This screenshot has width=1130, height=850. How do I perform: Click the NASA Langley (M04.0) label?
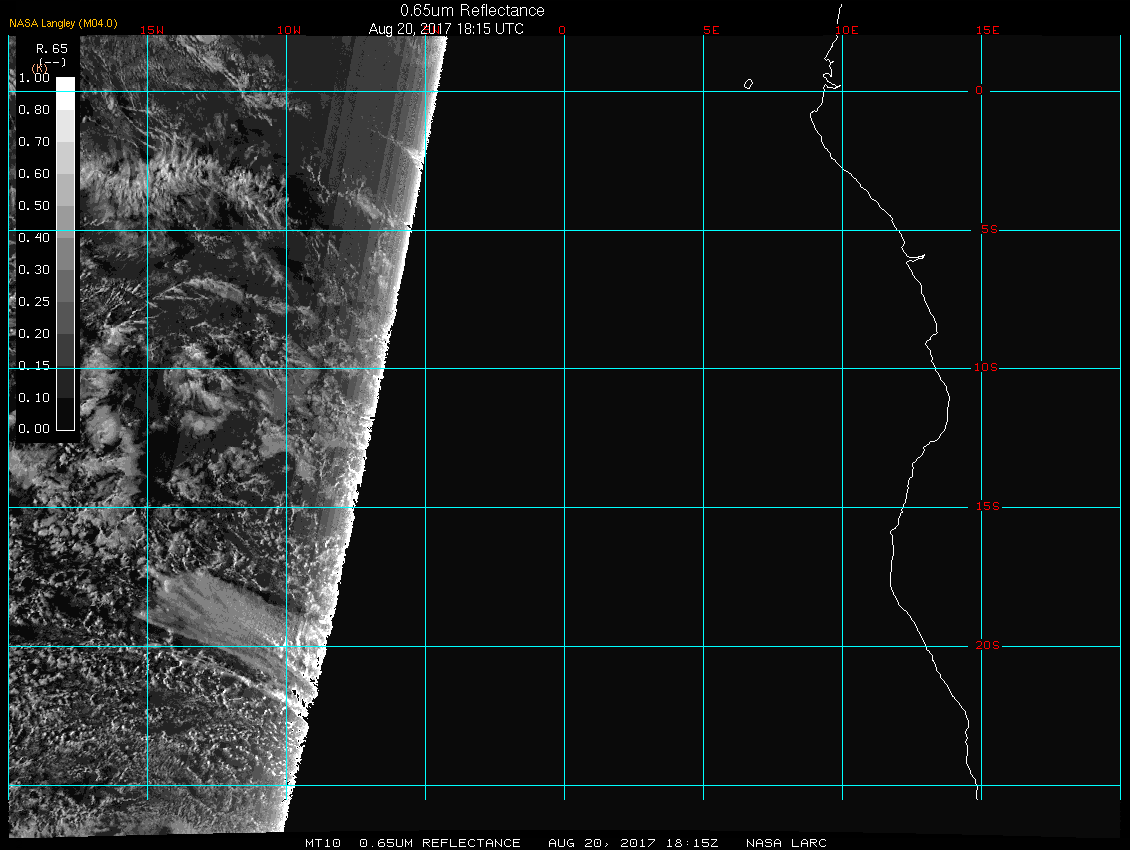click(63, 23)
